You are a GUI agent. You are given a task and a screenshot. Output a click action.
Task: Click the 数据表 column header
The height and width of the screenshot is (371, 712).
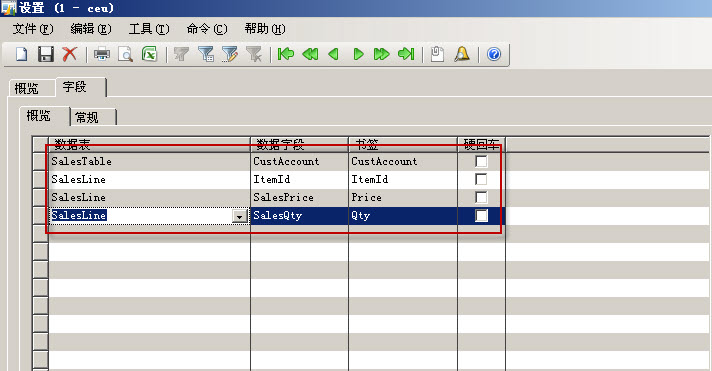(x=149, y=144)
